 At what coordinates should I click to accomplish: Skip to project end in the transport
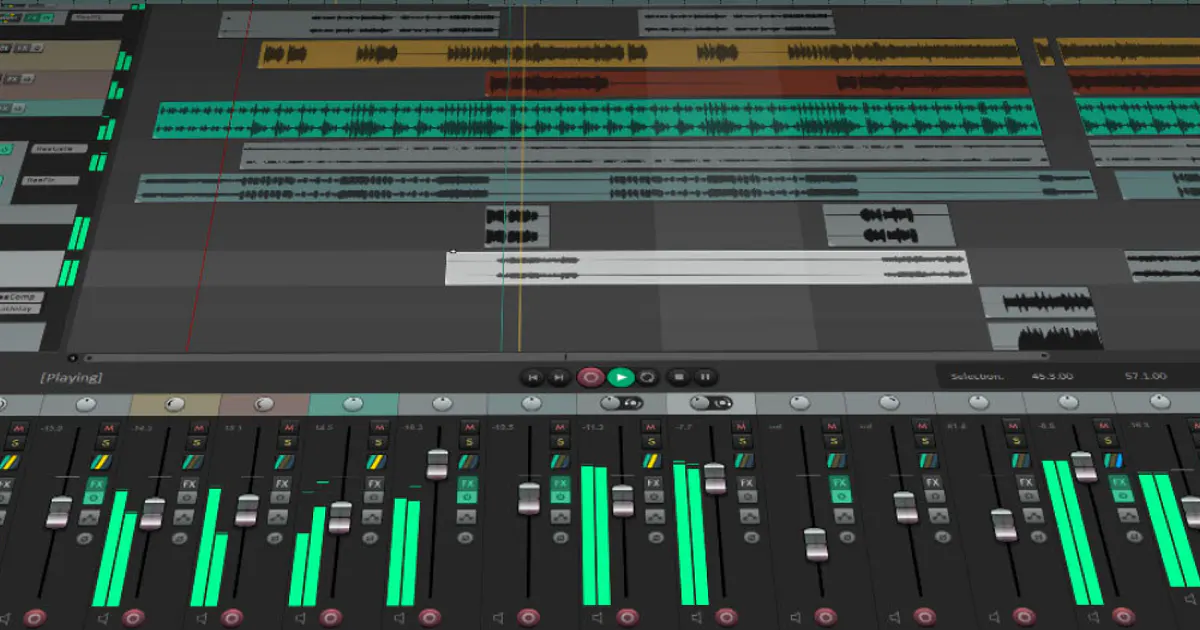pyautogui.click(x=559, y=377)
